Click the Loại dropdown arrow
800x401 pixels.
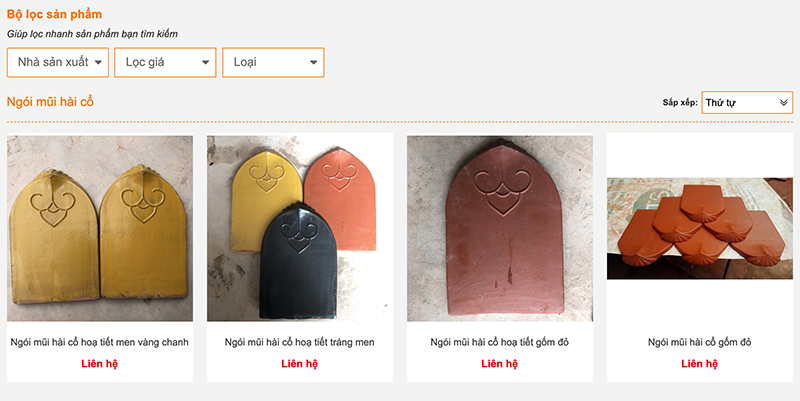pyautogui.click(x=314, y=63)
